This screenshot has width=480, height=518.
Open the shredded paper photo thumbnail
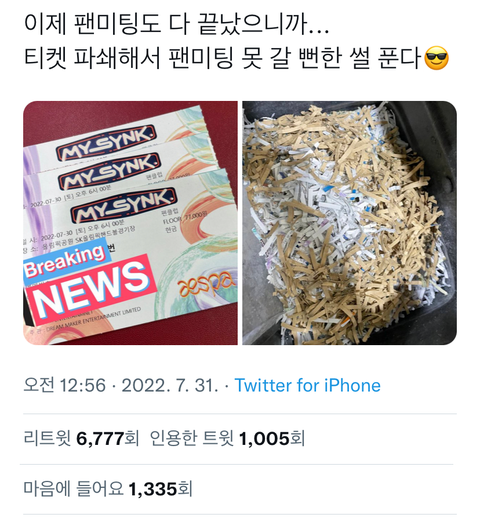349,223
